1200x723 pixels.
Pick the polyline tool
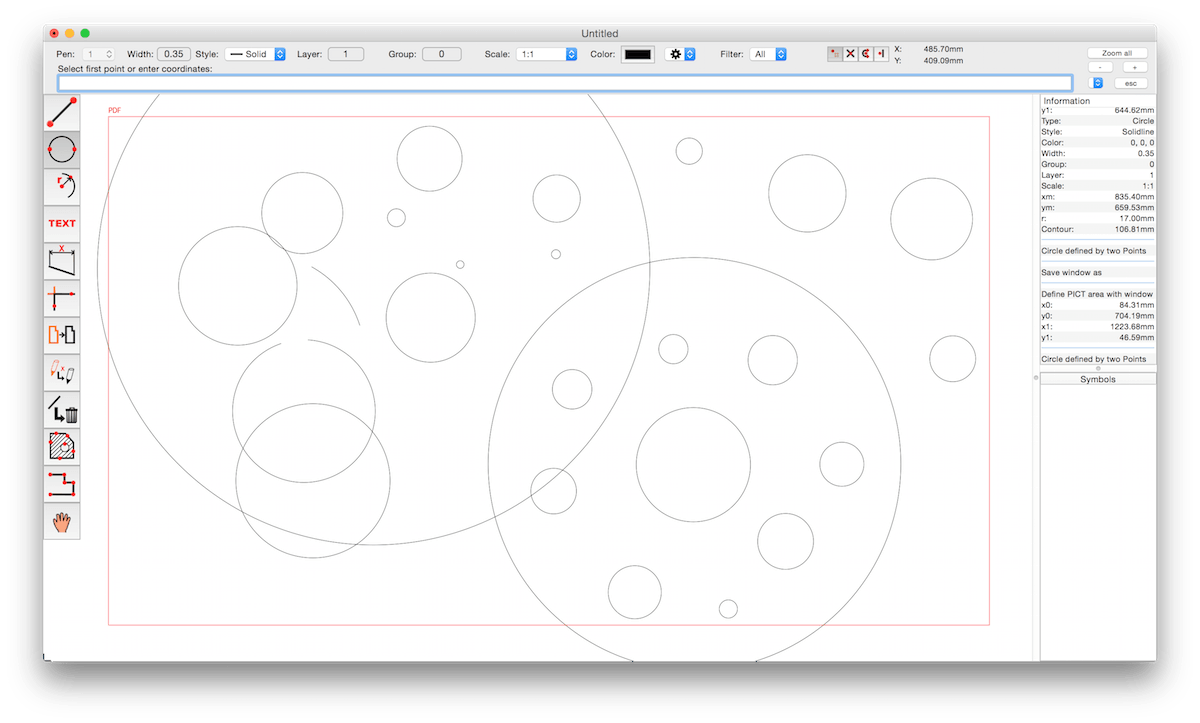point(61,483)
